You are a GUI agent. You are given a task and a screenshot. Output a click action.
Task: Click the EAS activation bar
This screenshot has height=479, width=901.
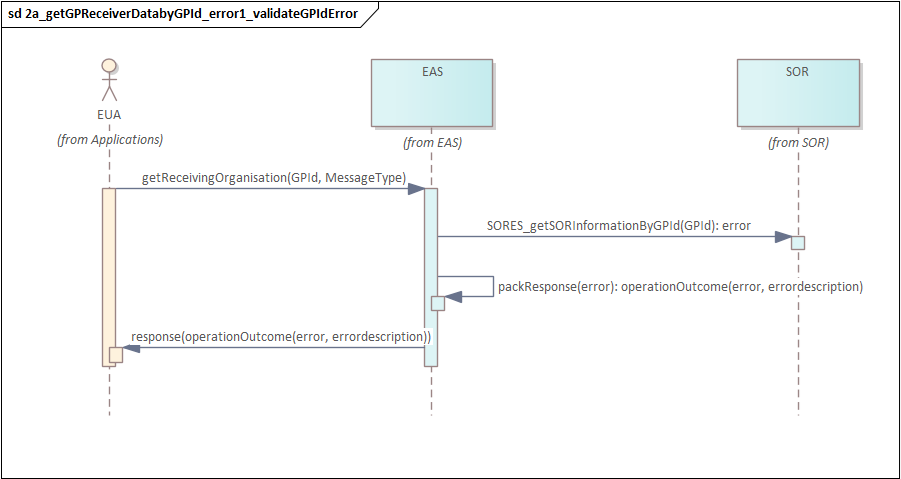(x=431, y=277)
